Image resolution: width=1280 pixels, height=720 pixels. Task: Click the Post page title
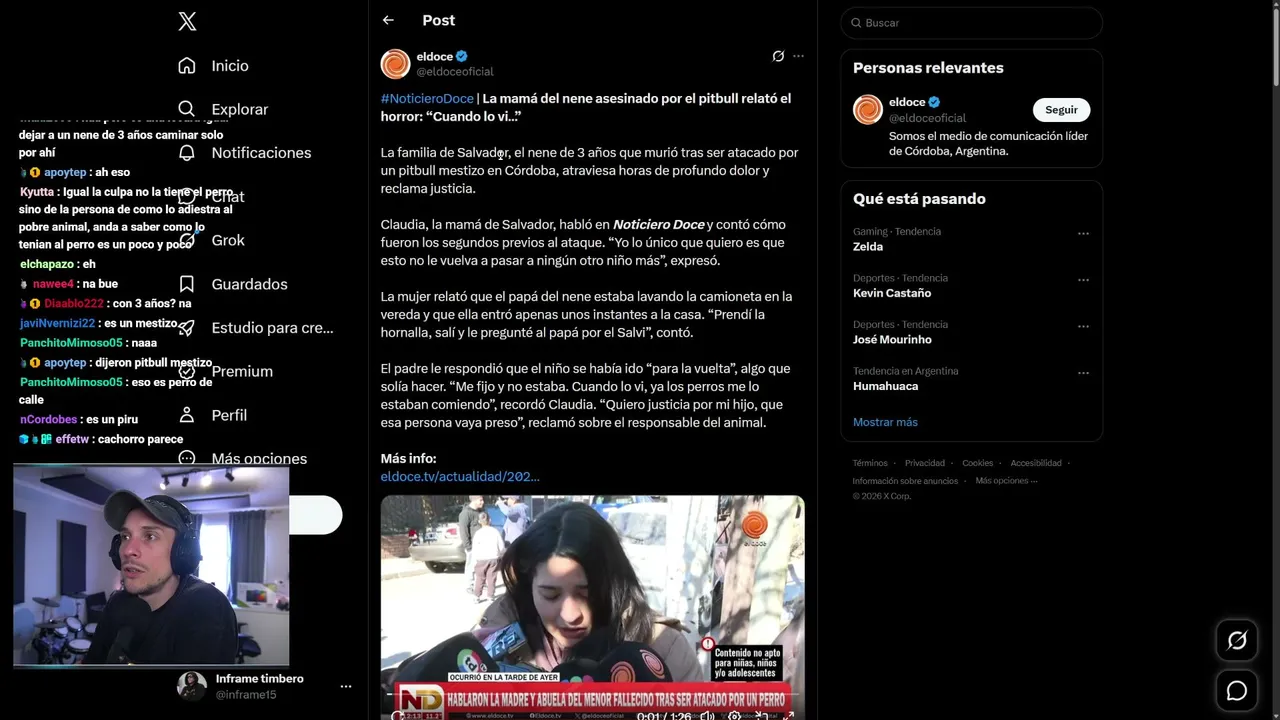tap(438, 20)
